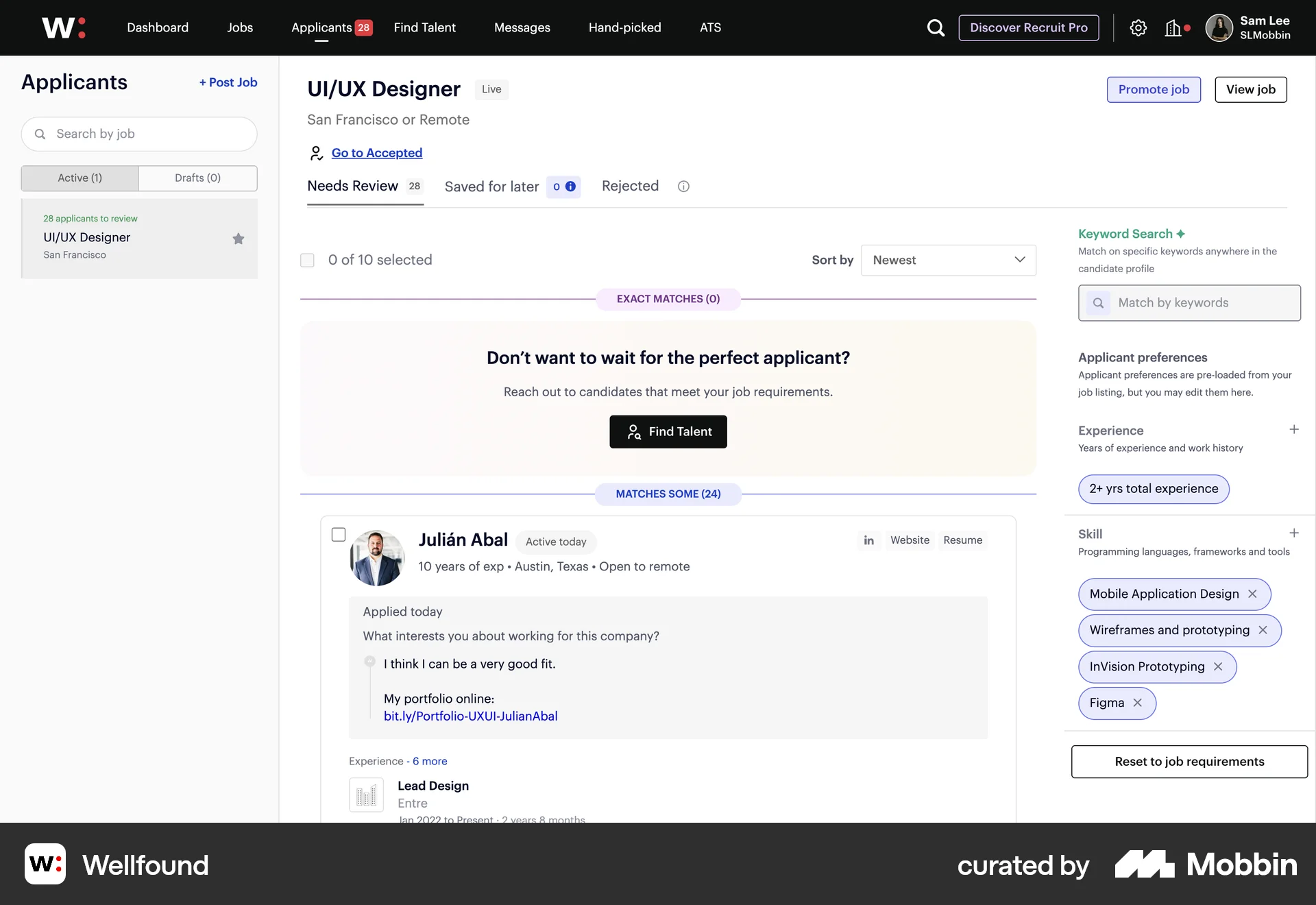Star the UI/UX Designer job in the sidebar
Viewport: 1316px width, 905px height.
[x=238, y=239]
